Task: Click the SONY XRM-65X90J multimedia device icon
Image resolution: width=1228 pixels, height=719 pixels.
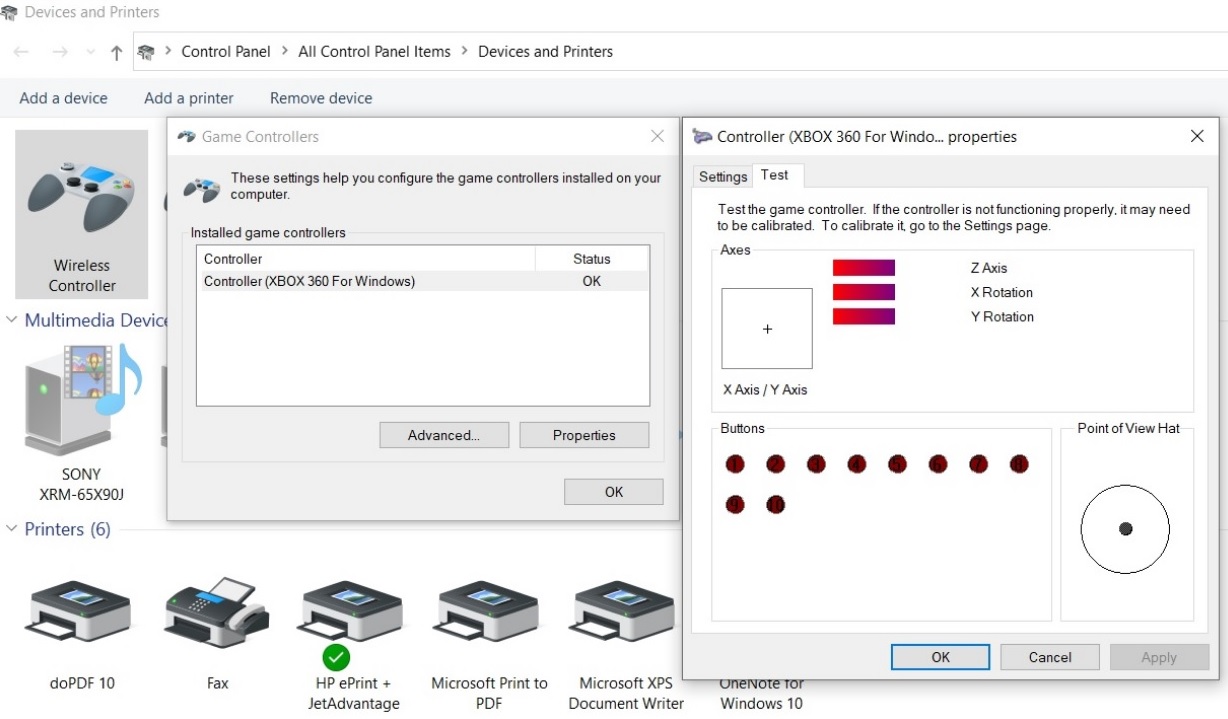Action: (x=82, y=400)
